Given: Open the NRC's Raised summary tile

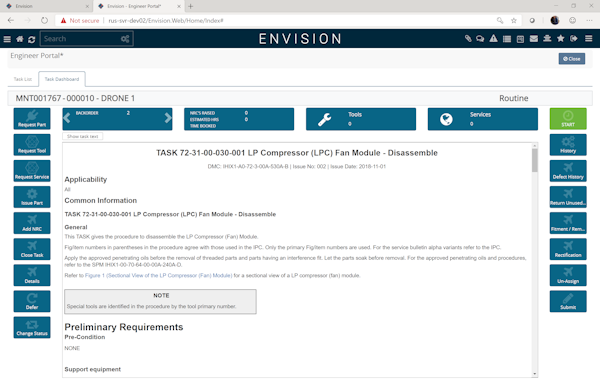Looking at the screenshot, I should (239, 119).
